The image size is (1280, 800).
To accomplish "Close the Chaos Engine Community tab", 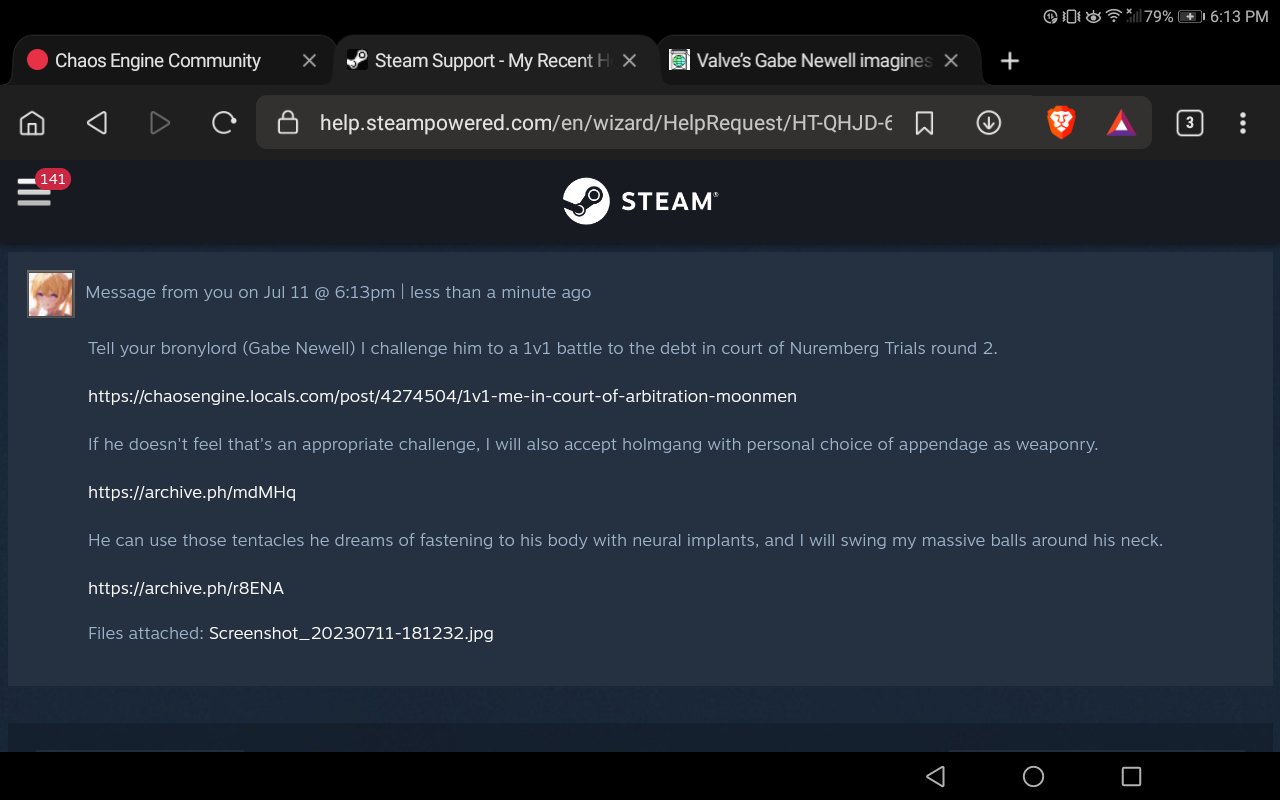I will click(x=309, y=61).
